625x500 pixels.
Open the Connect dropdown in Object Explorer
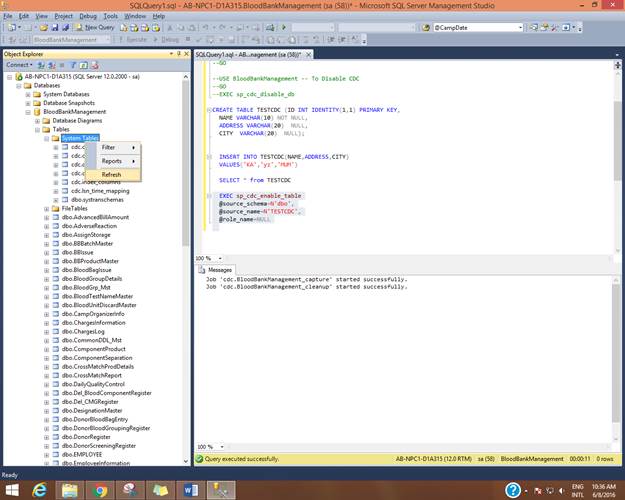coord(21,64)
